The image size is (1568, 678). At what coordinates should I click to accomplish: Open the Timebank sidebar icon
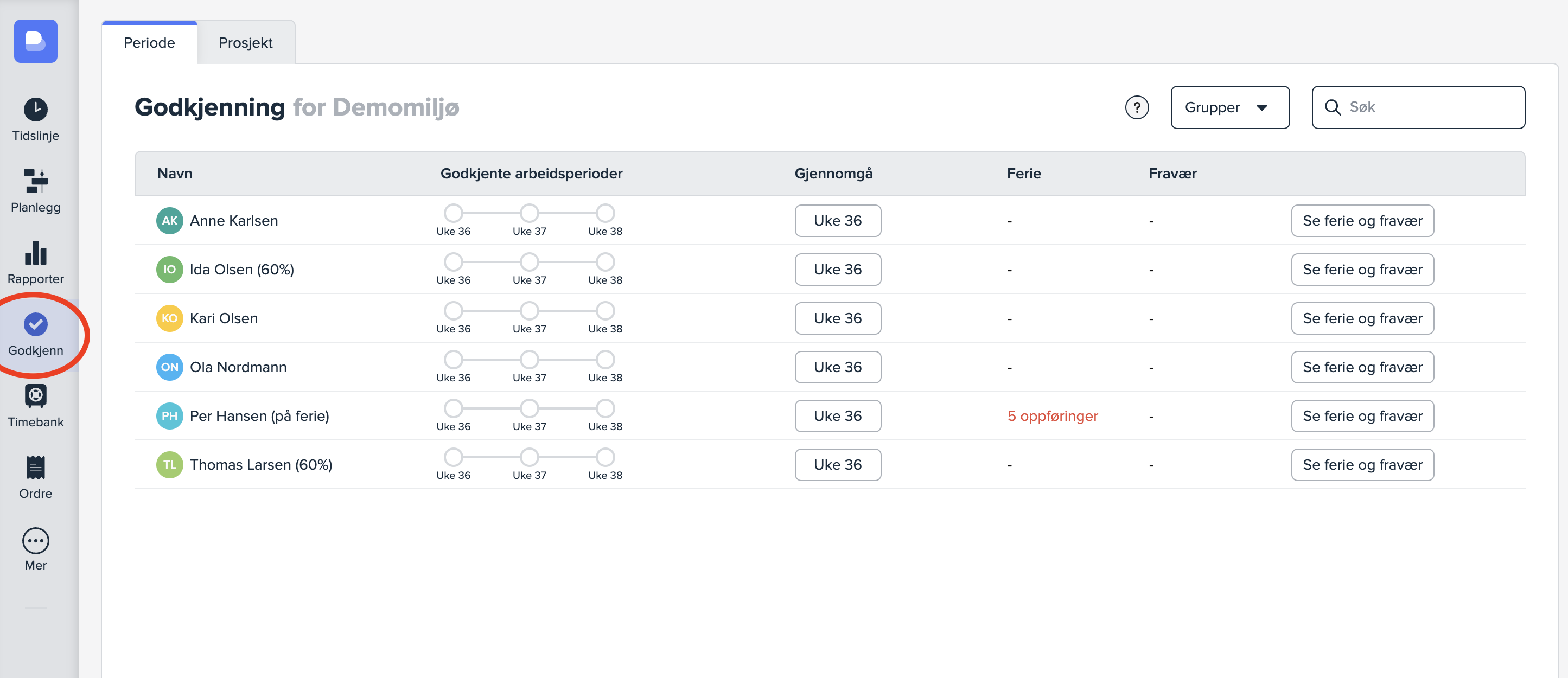35,396
